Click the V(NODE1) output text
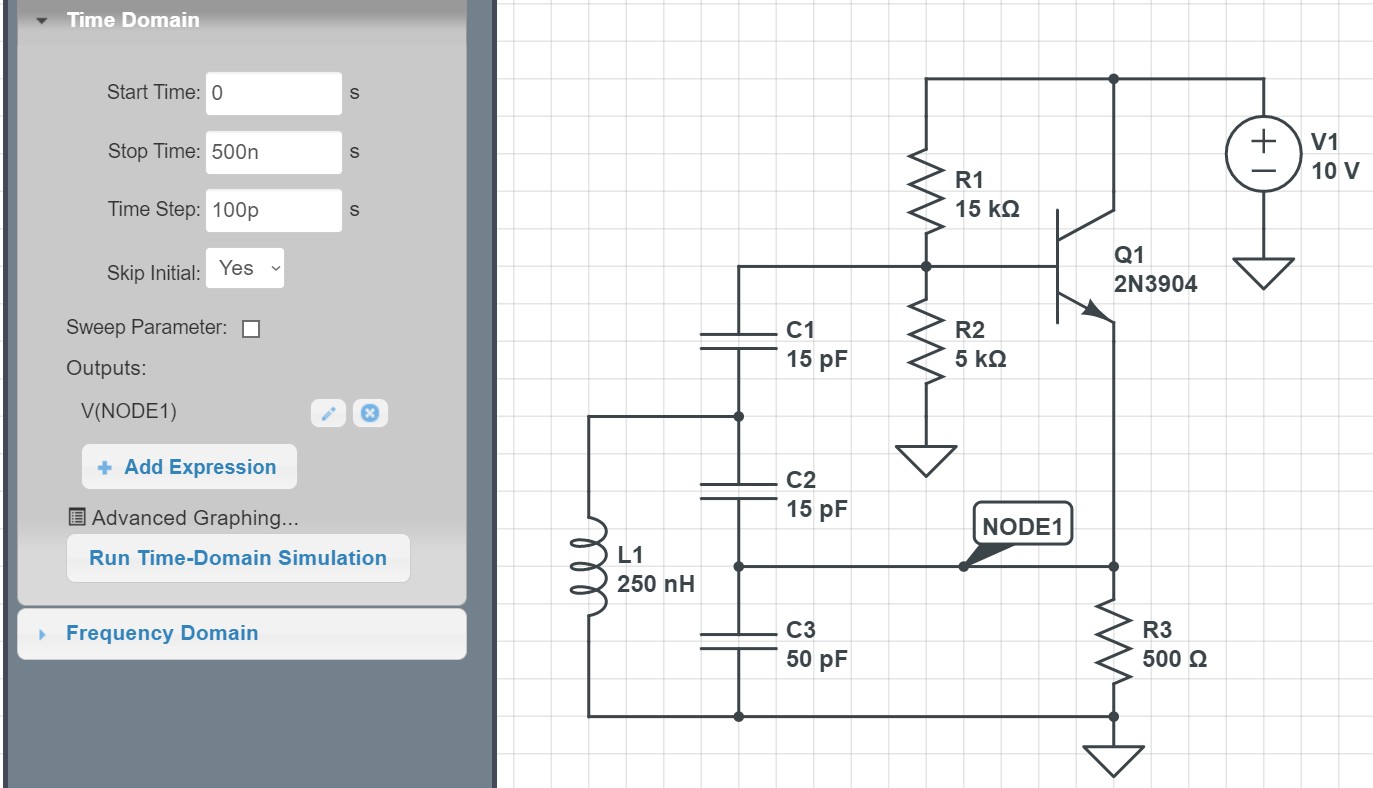Screen dimensions: 1373x788 pos(129,411)
